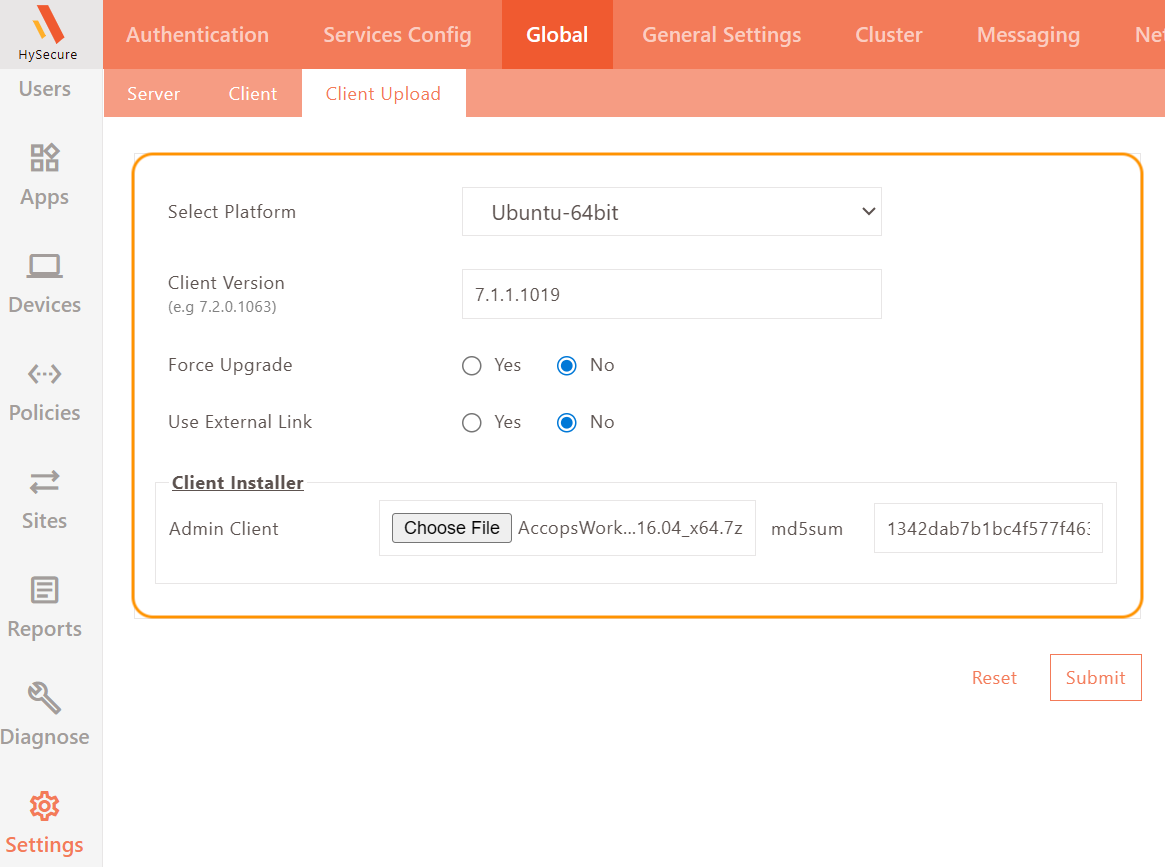Image resolution: width=1165 pixels, height=867 pixels.
Task: Switch to the Authentication tab
Action: pyautogui.click(x=197, y=35)
